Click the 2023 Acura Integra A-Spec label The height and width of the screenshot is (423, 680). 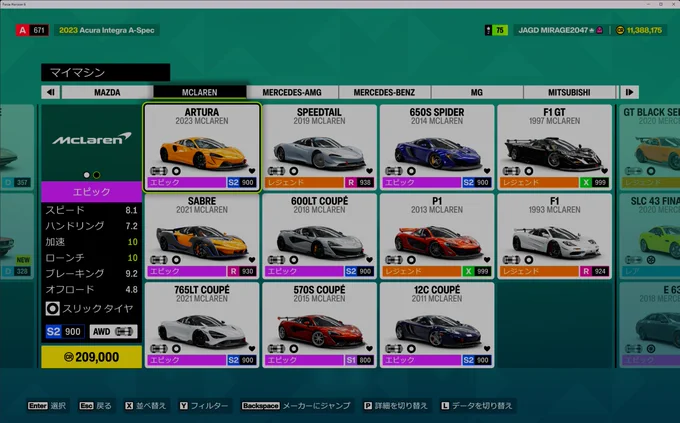[107, 30]
